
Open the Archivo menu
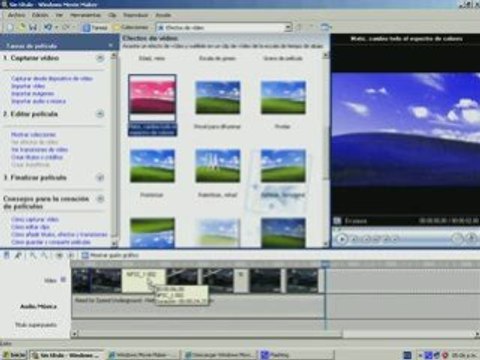pos(16,15)
